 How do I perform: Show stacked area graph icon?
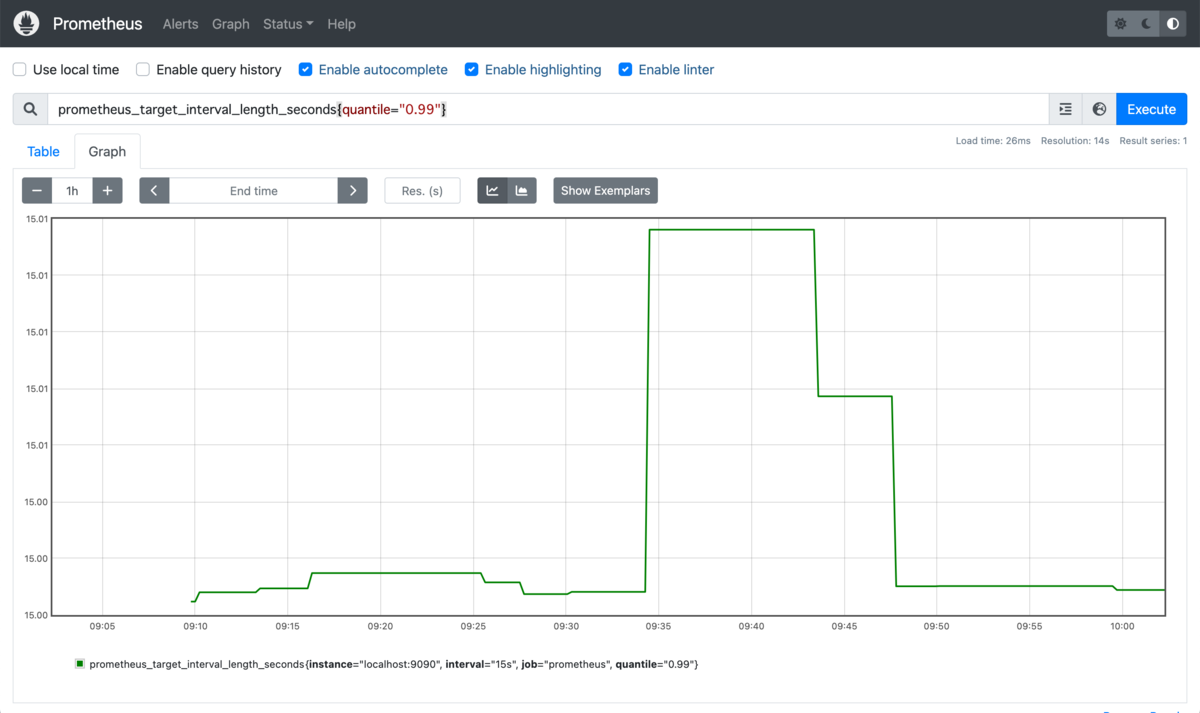pos(522,190)
